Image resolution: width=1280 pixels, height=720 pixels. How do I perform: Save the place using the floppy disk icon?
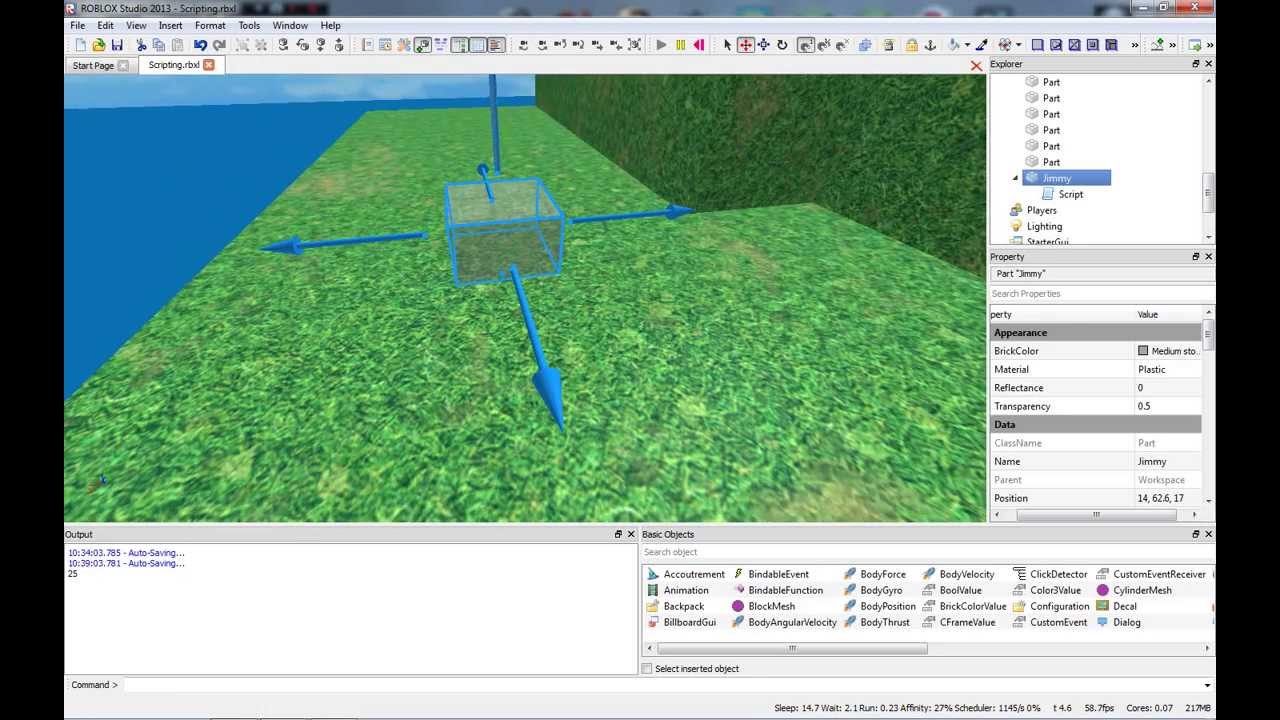117,45
